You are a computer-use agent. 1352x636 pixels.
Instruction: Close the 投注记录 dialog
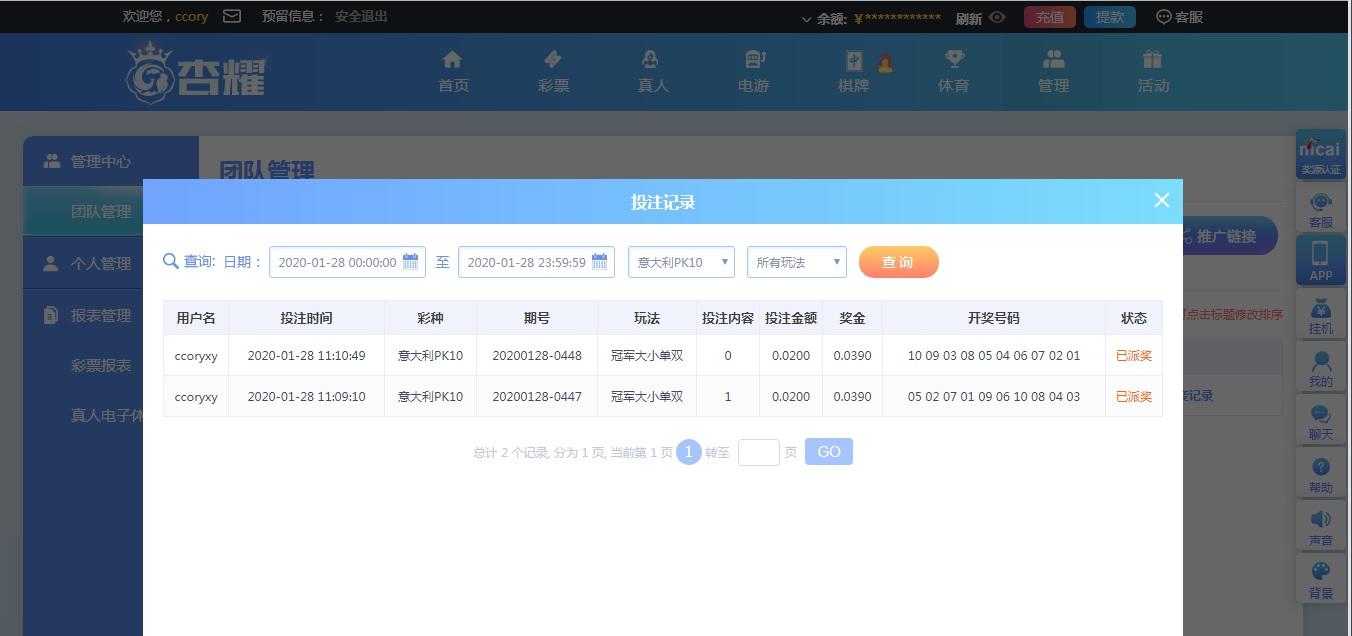coord(1161,201)
